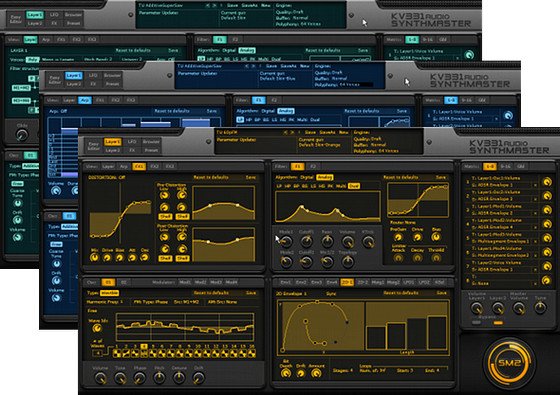
Task: Click the distortion Mix knob
Action: pos(94,258)
